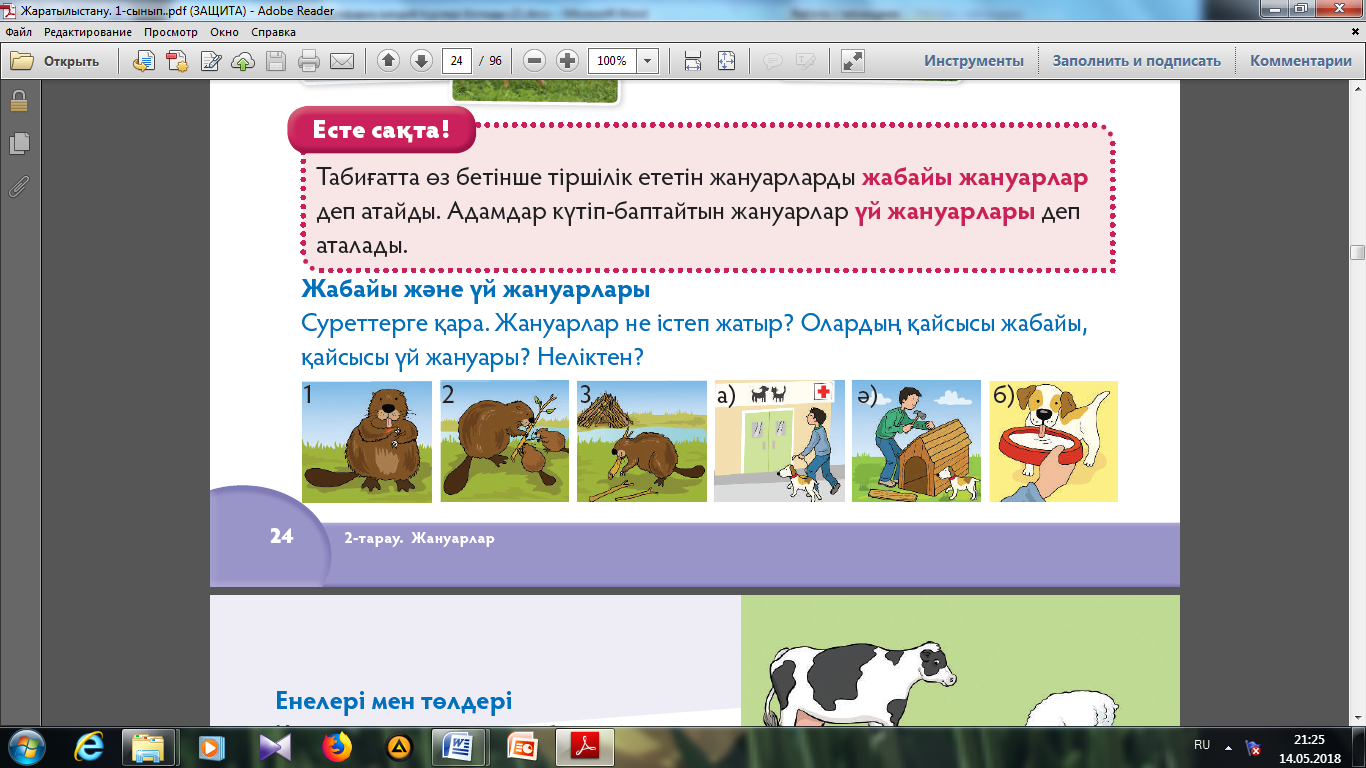Screen dimensions: 1366x768
Task: Click the Adobe Reader taskbar icon
Action: click(585, 746)
